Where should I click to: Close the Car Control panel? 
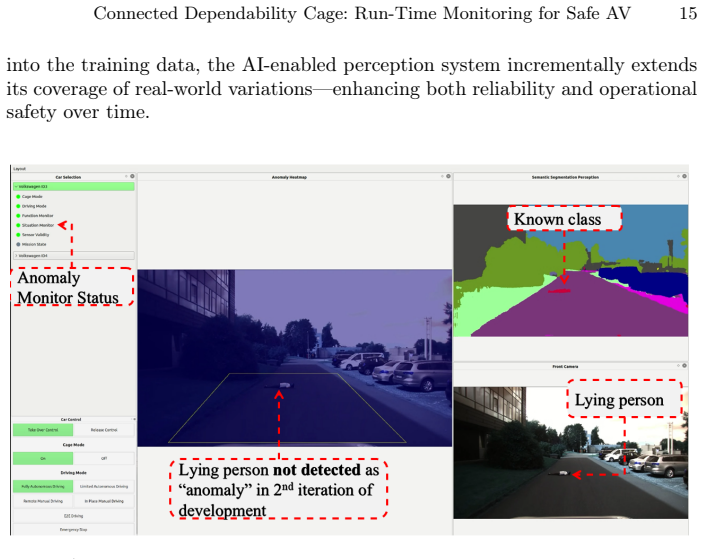(x=134, y=419)
